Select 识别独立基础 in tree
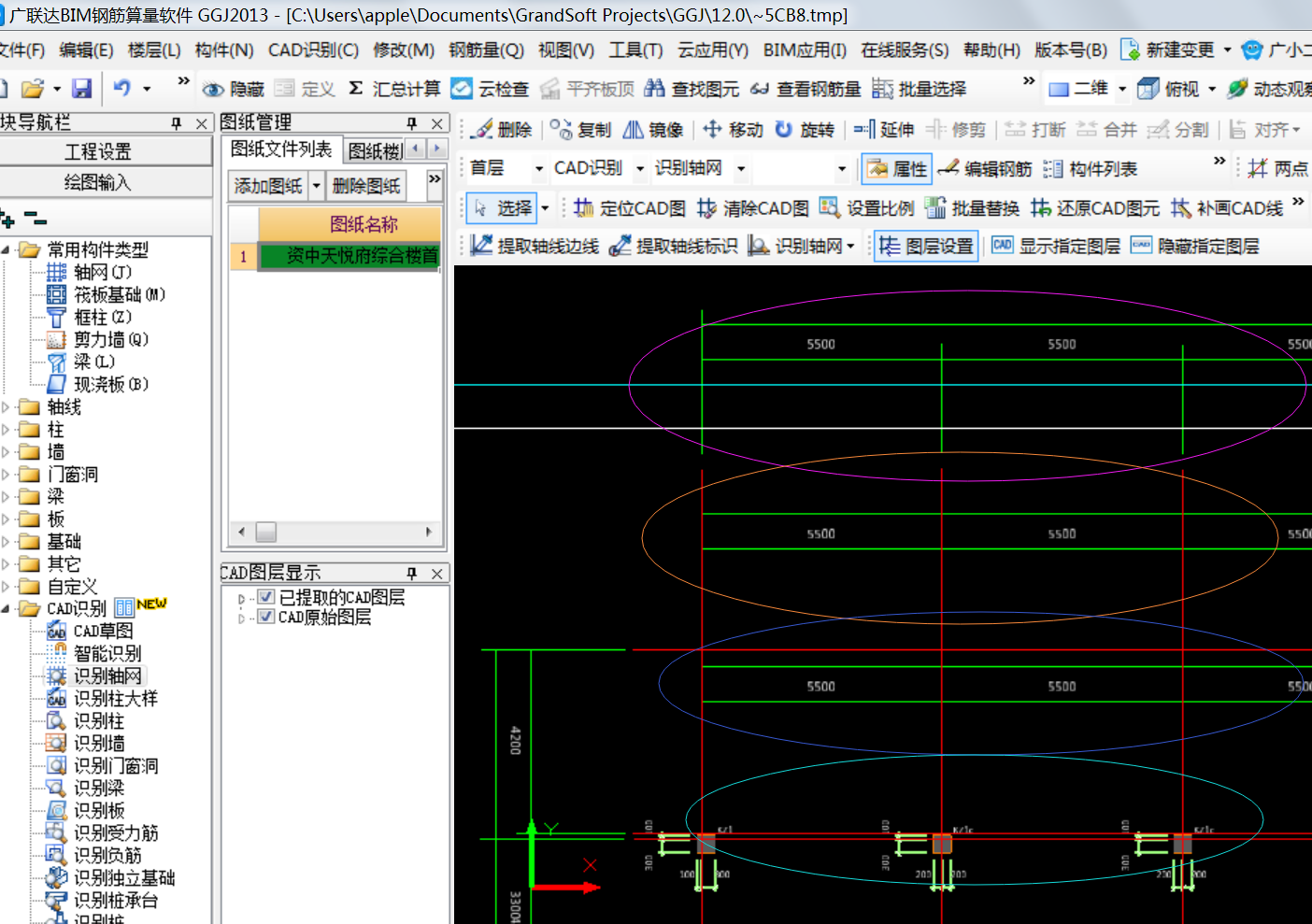Screen dimensions: 1312x924 click(x=123, y=877)
